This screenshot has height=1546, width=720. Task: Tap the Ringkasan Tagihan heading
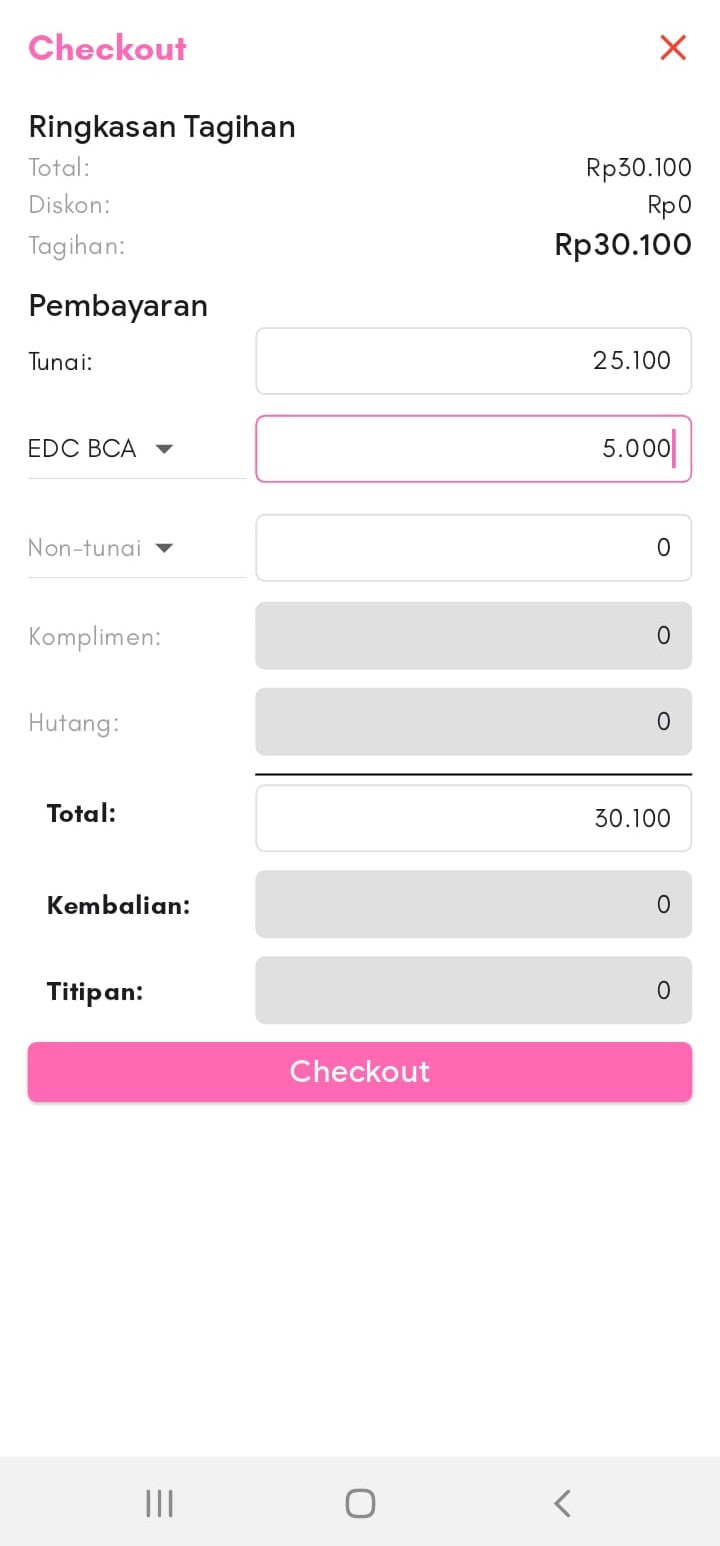[x=162, y=127]
